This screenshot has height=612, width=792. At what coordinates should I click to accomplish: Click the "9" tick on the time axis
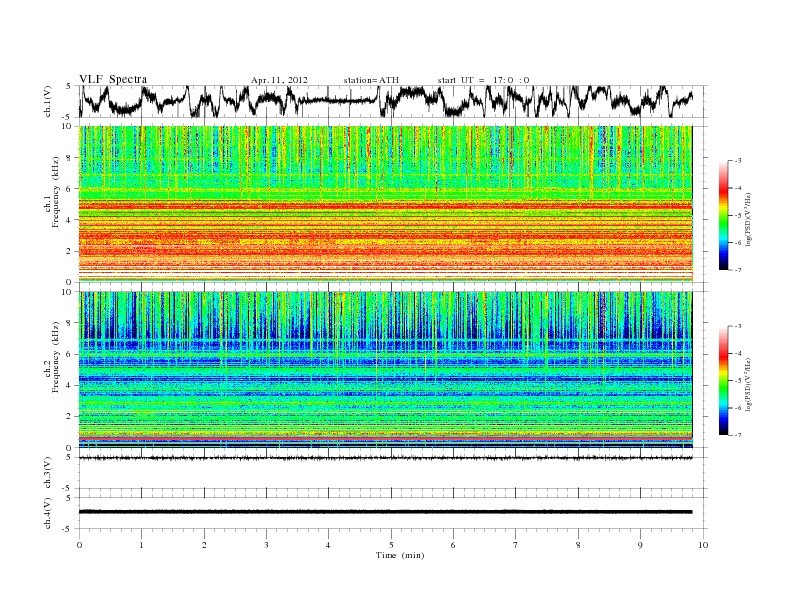640,545
